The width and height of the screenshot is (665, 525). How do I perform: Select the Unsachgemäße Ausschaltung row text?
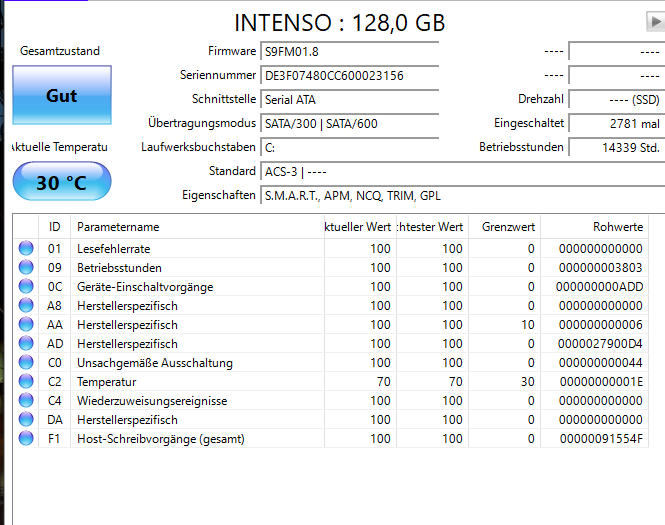pos(155,363)
